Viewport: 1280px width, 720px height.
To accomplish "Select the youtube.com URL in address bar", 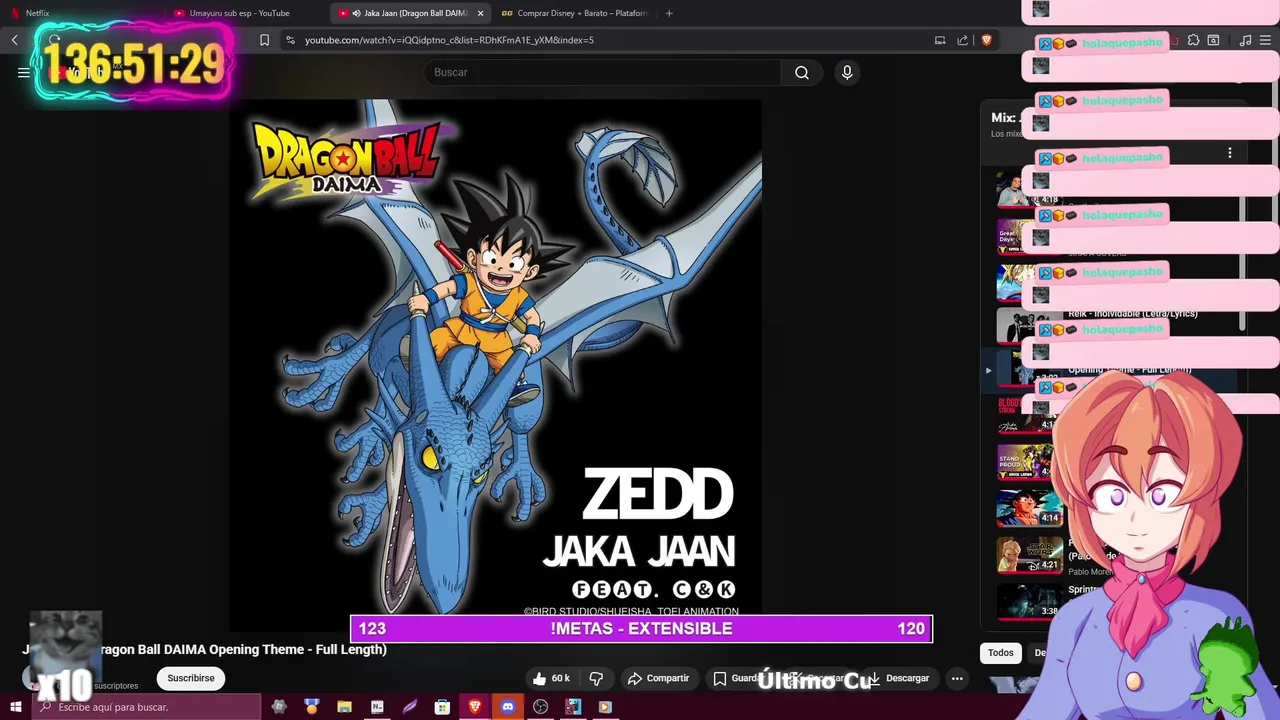I will 449,40.
